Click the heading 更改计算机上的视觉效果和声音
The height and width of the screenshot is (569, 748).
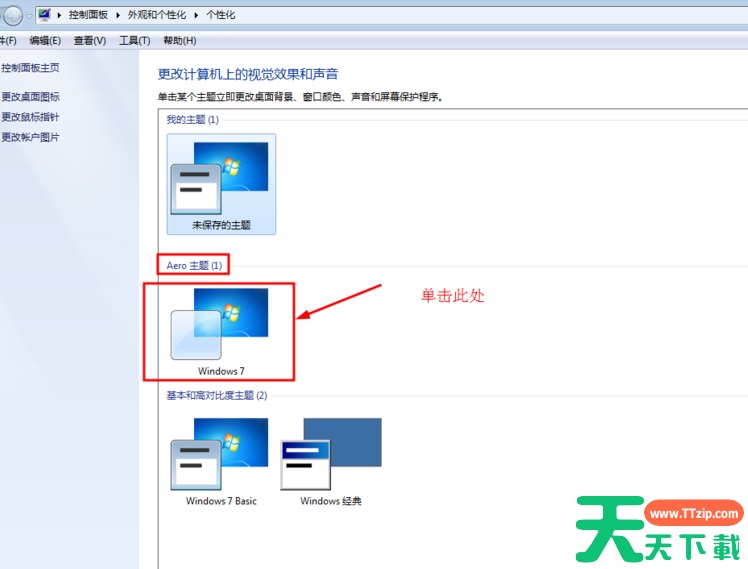coord(248,74)
